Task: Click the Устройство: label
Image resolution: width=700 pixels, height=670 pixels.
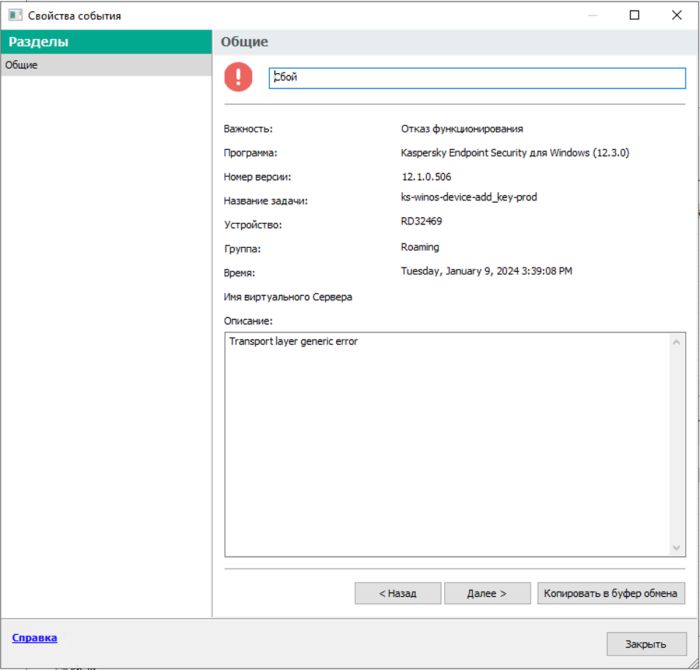Action: [253, 225]
